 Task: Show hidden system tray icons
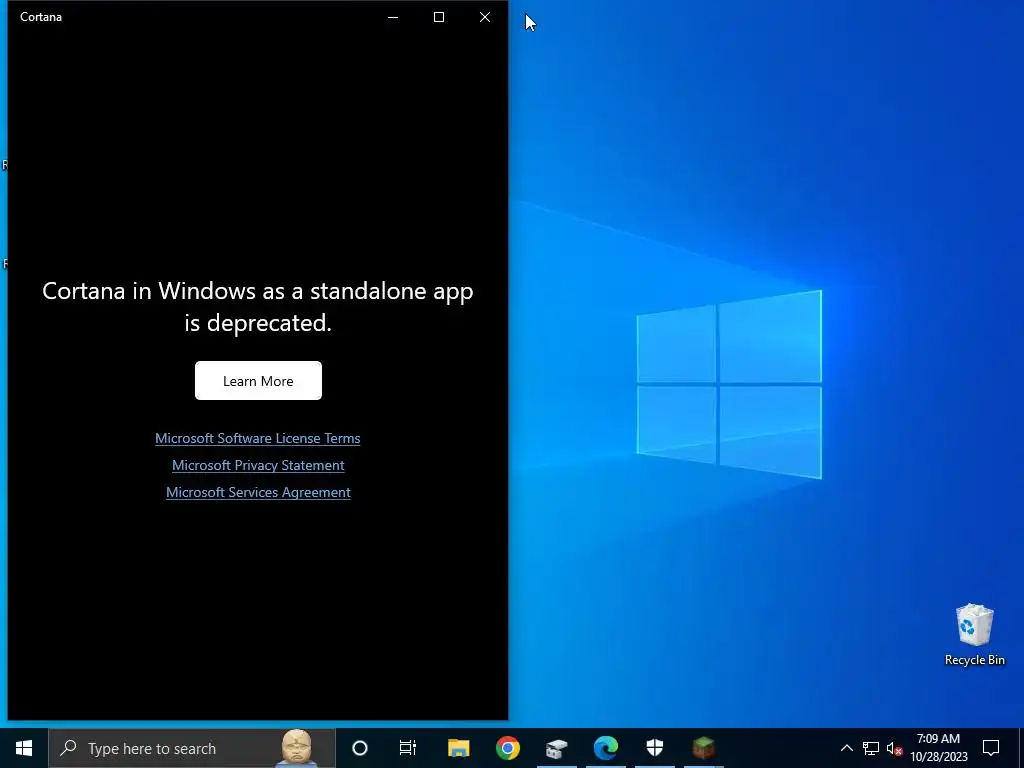[x=846, y=748]
